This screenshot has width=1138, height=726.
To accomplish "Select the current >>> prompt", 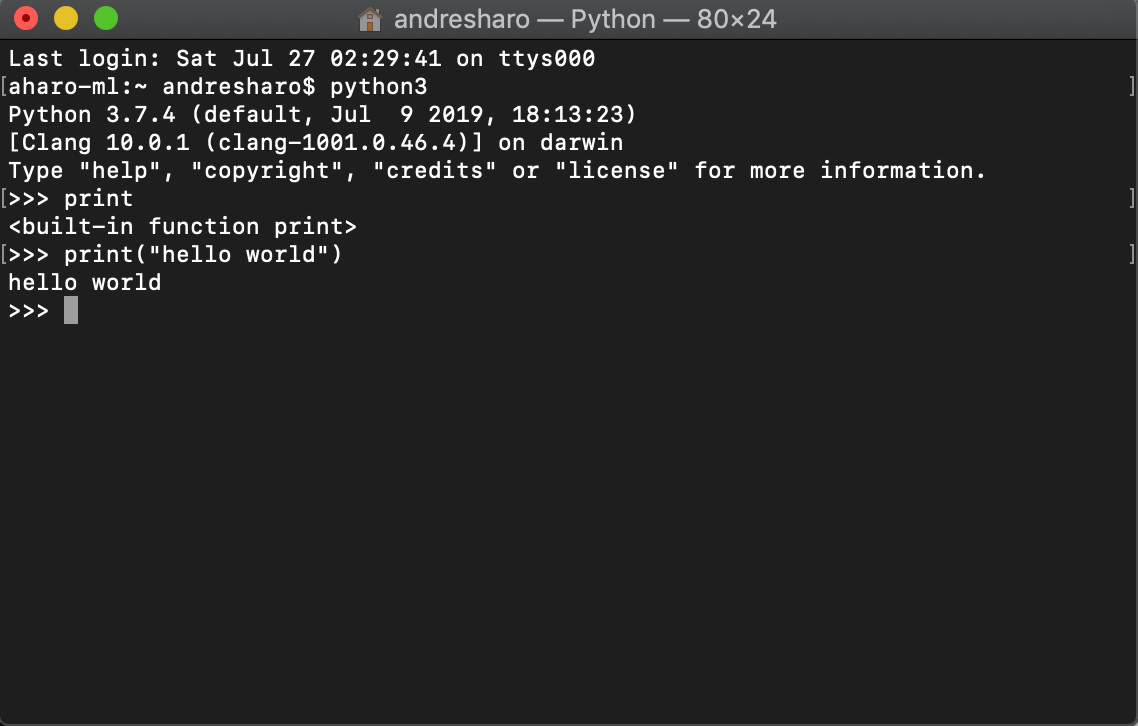I will tap(28, 310).
